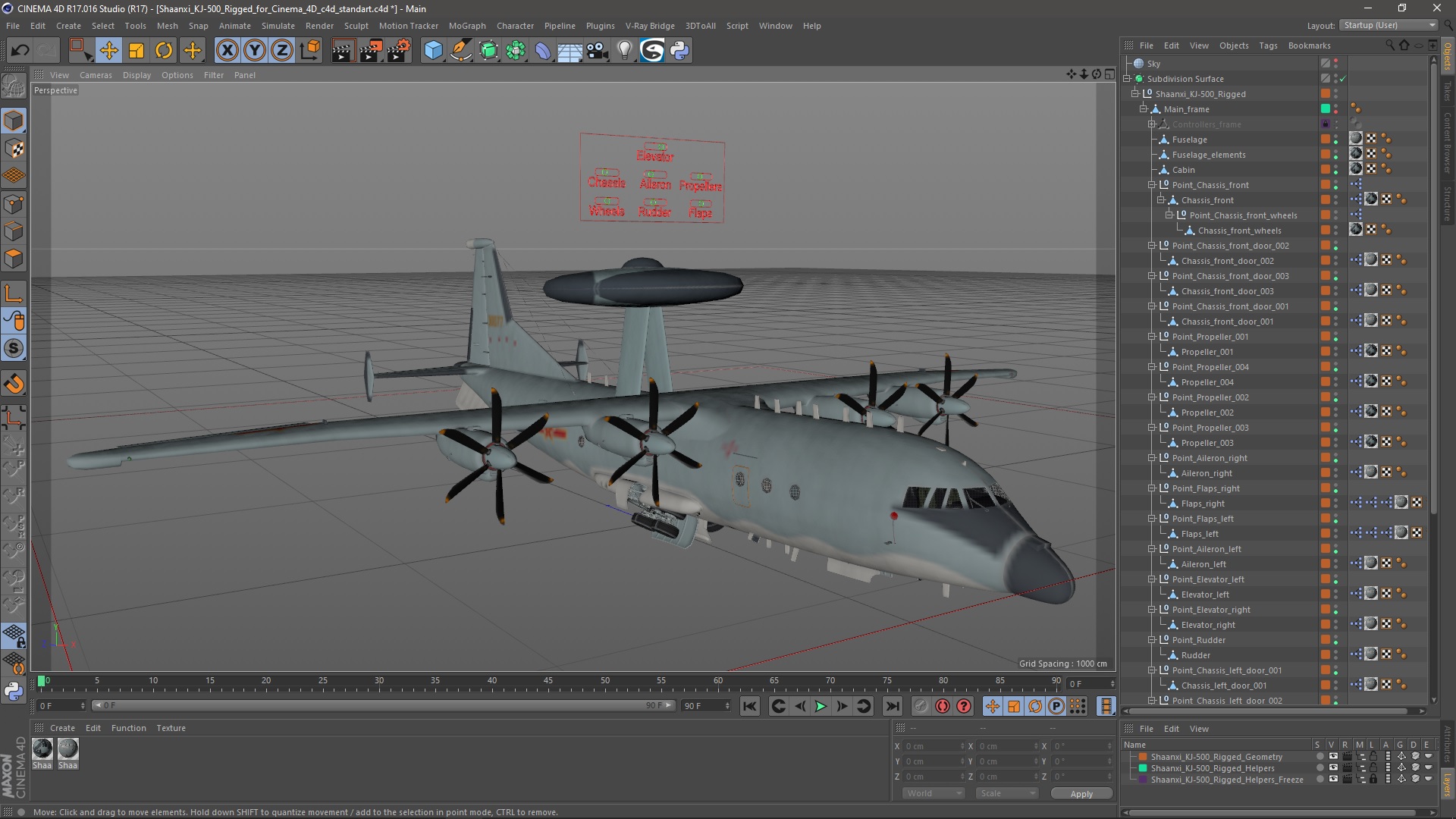Image resolution: width=1456 pixels, height=819 pixels.
Task: Click the Python script icon in toolbar
Action: 679,51
